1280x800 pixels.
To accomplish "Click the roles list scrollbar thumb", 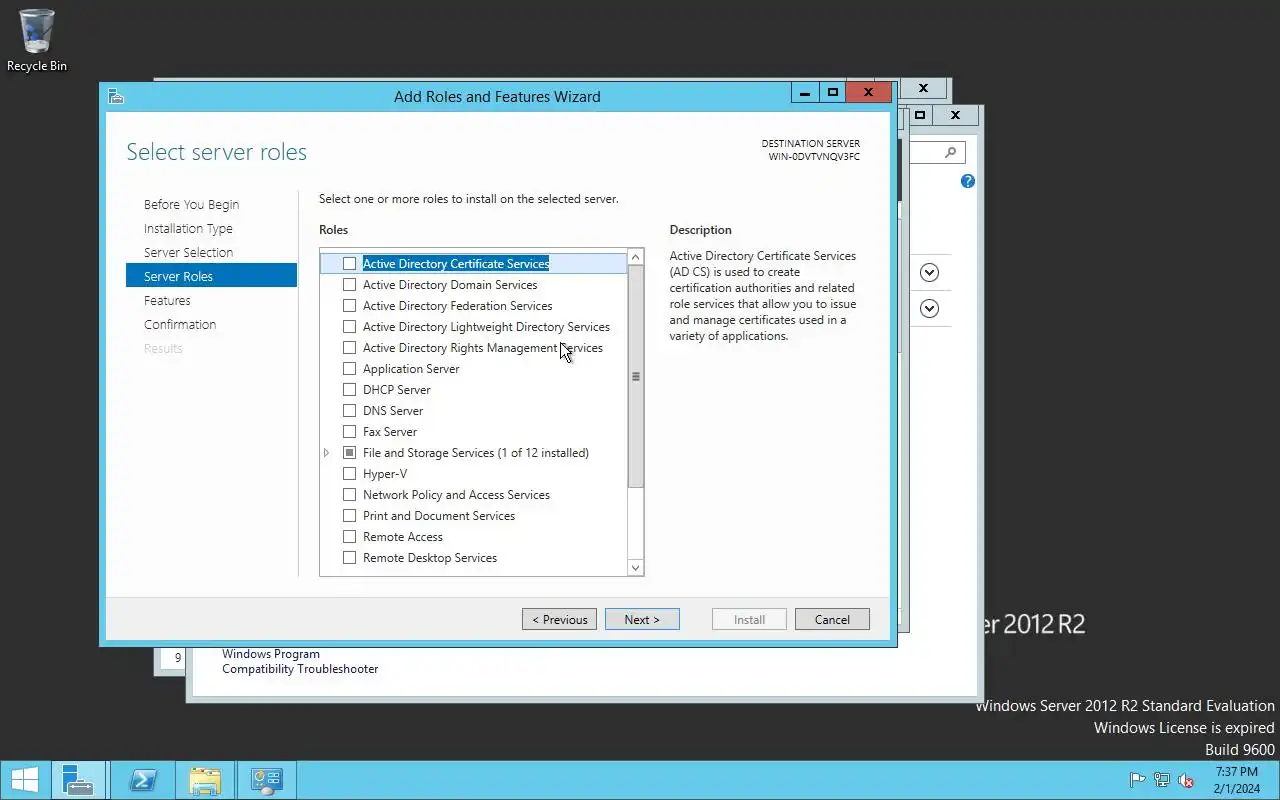I will (x=635, y=377).
